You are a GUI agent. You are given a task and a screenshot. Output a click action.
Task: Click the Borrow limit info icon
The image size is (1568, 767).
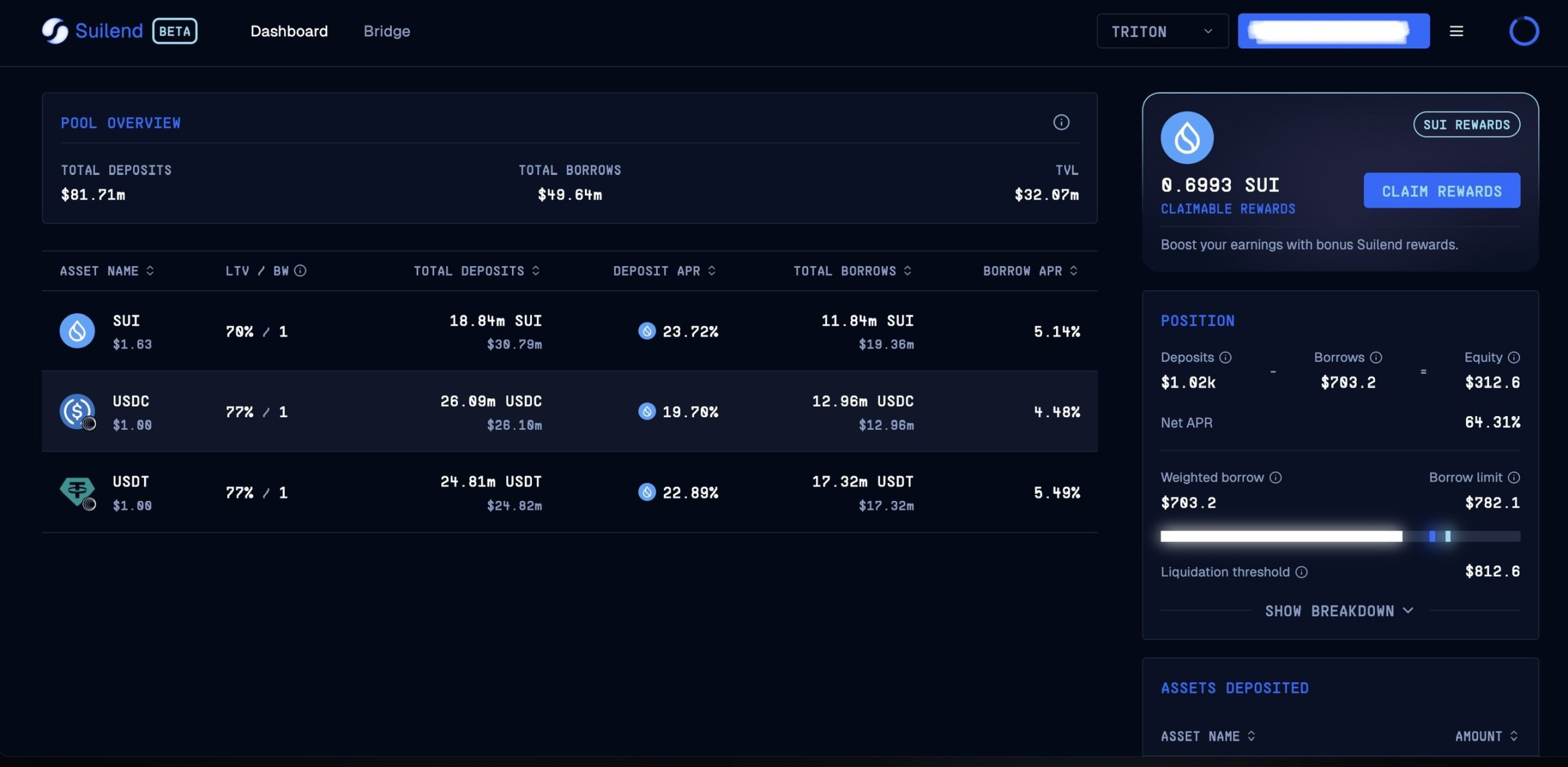(x=1514, y=478)
